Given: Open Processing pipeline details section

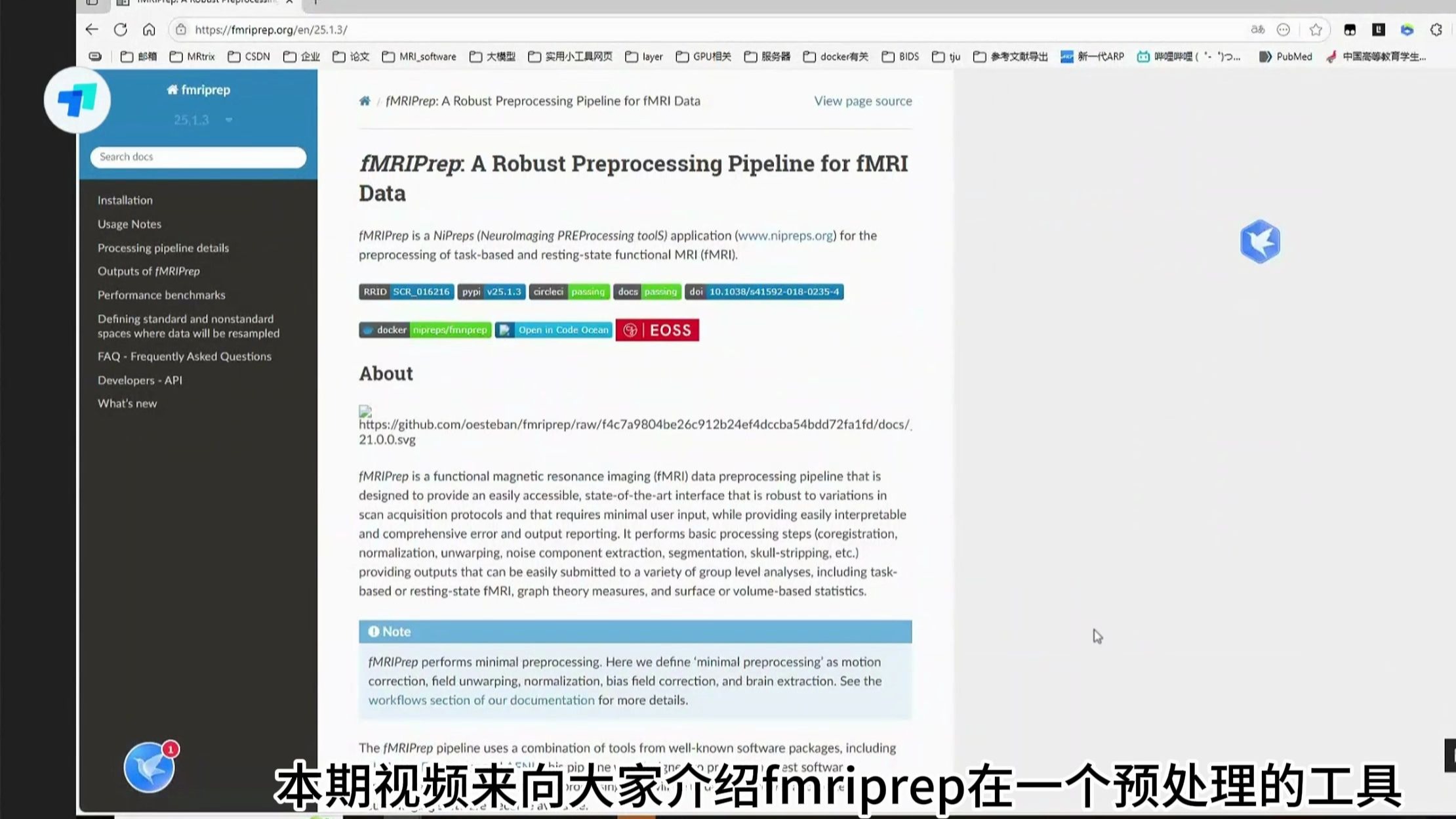Looking at the screenshot, I should pyautogui.click(x=163, y=247).
